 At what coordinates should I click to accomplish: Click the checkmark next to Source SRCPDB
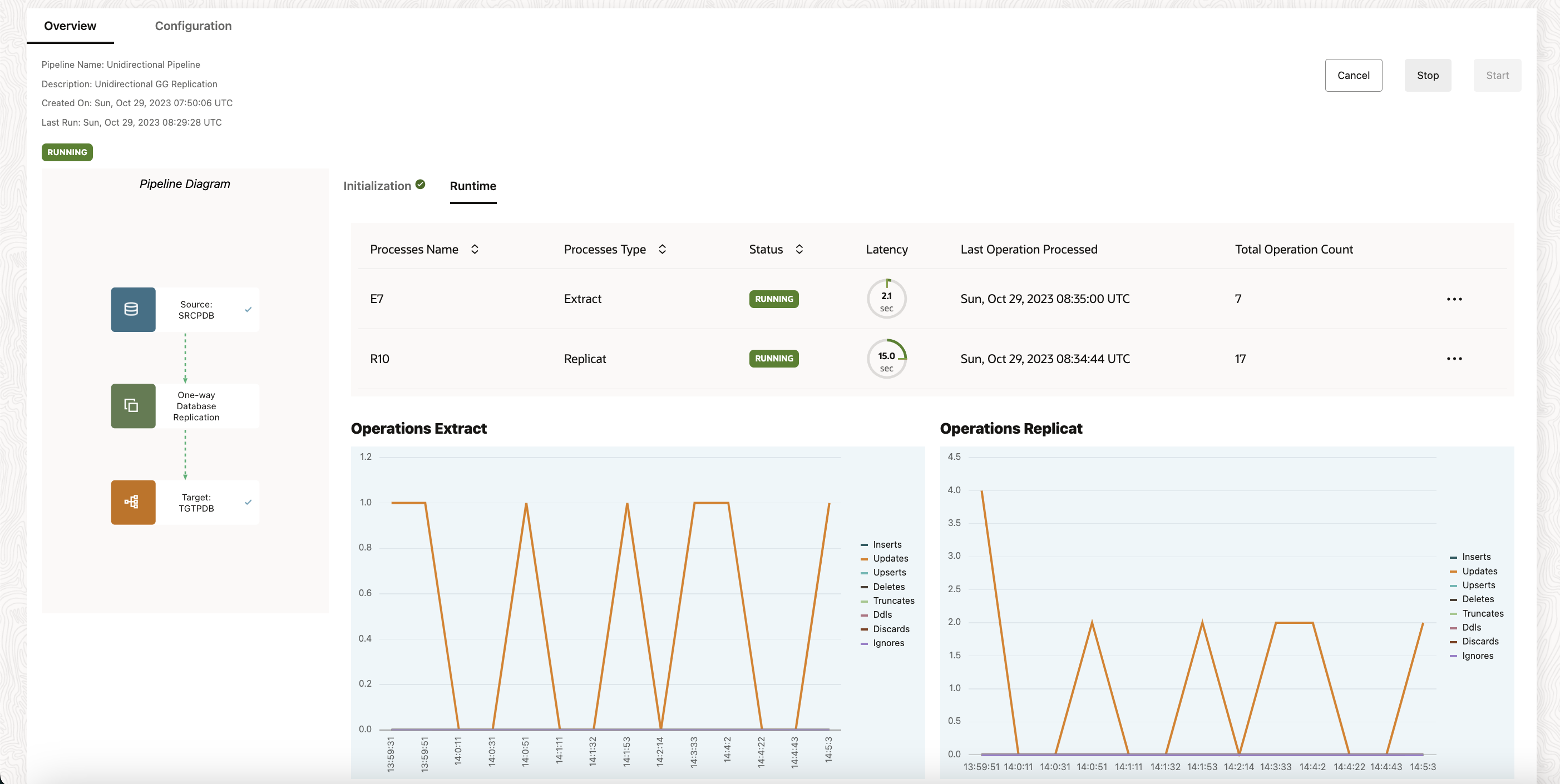[248, 309]
